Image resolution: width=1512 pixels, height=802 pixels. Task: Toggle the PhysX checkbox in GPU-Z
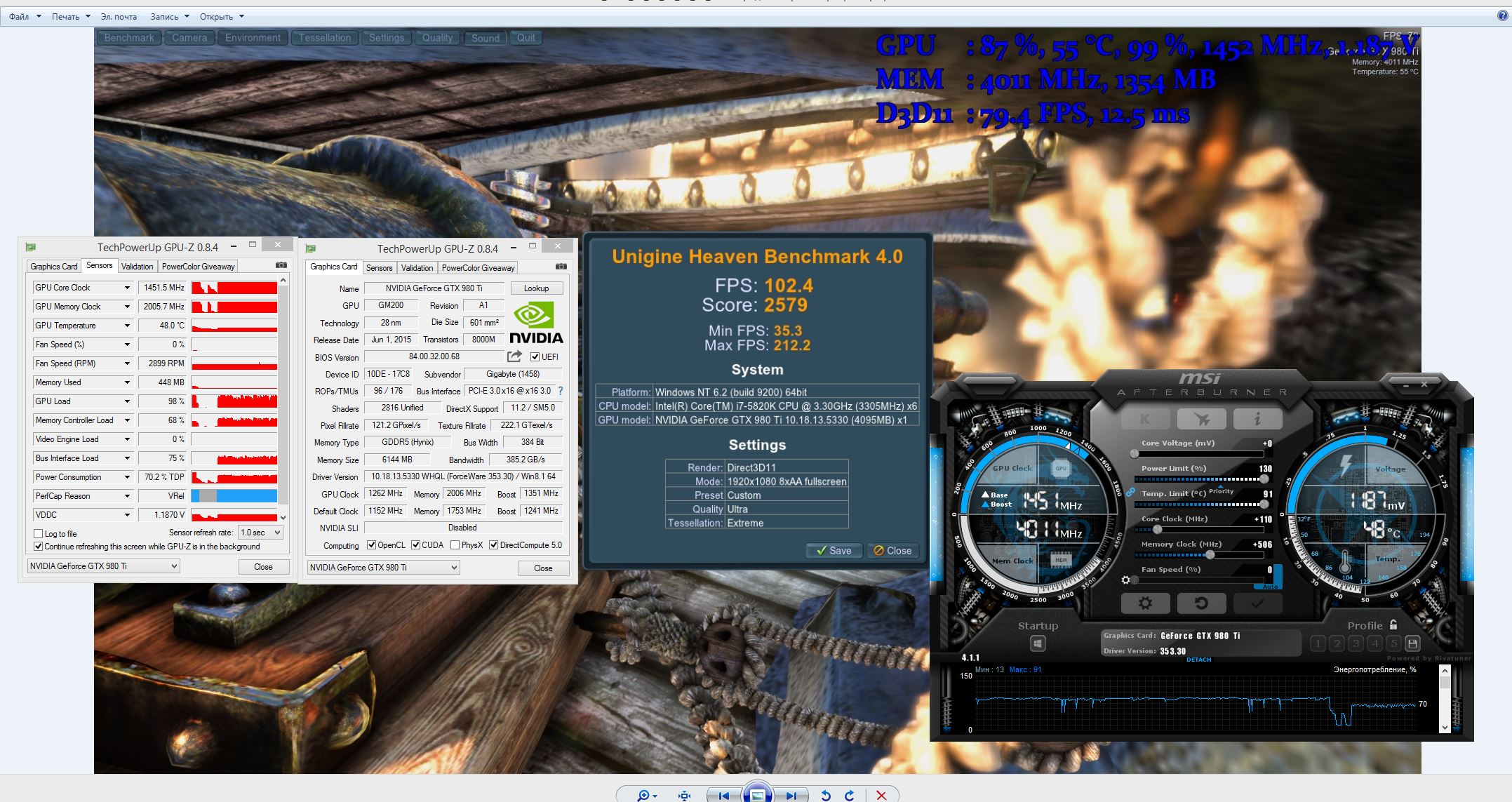coord(455,545)
